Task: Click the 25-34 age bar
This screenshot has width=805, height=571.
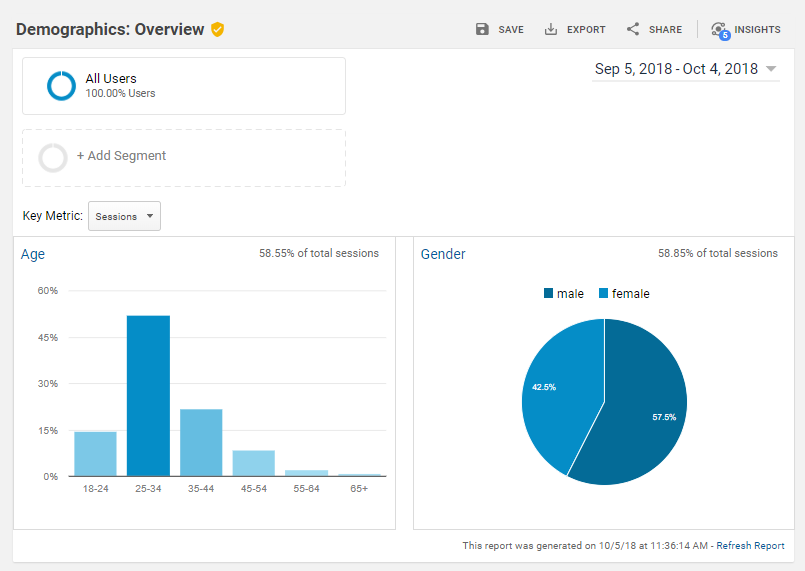Action: pos(148,396)
